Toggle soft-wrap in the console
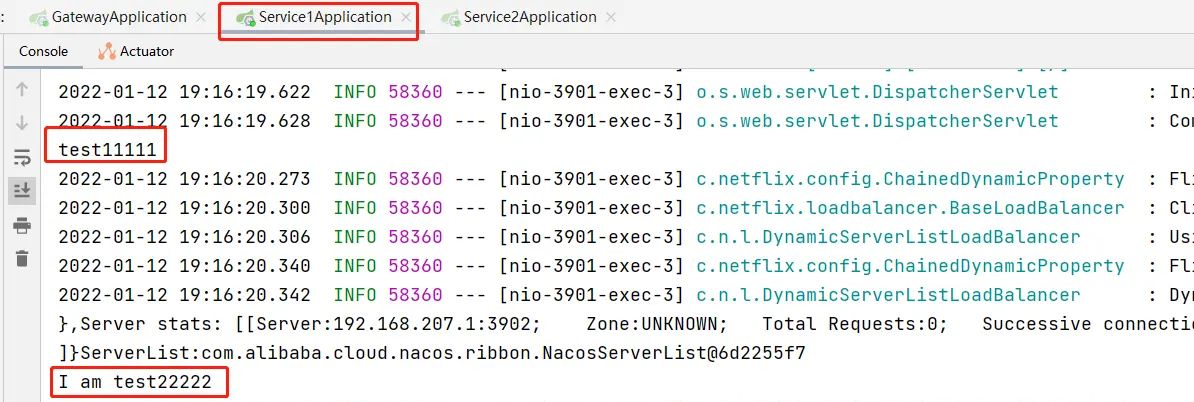The image size is (1194, 402). click(x=22, y=158)
